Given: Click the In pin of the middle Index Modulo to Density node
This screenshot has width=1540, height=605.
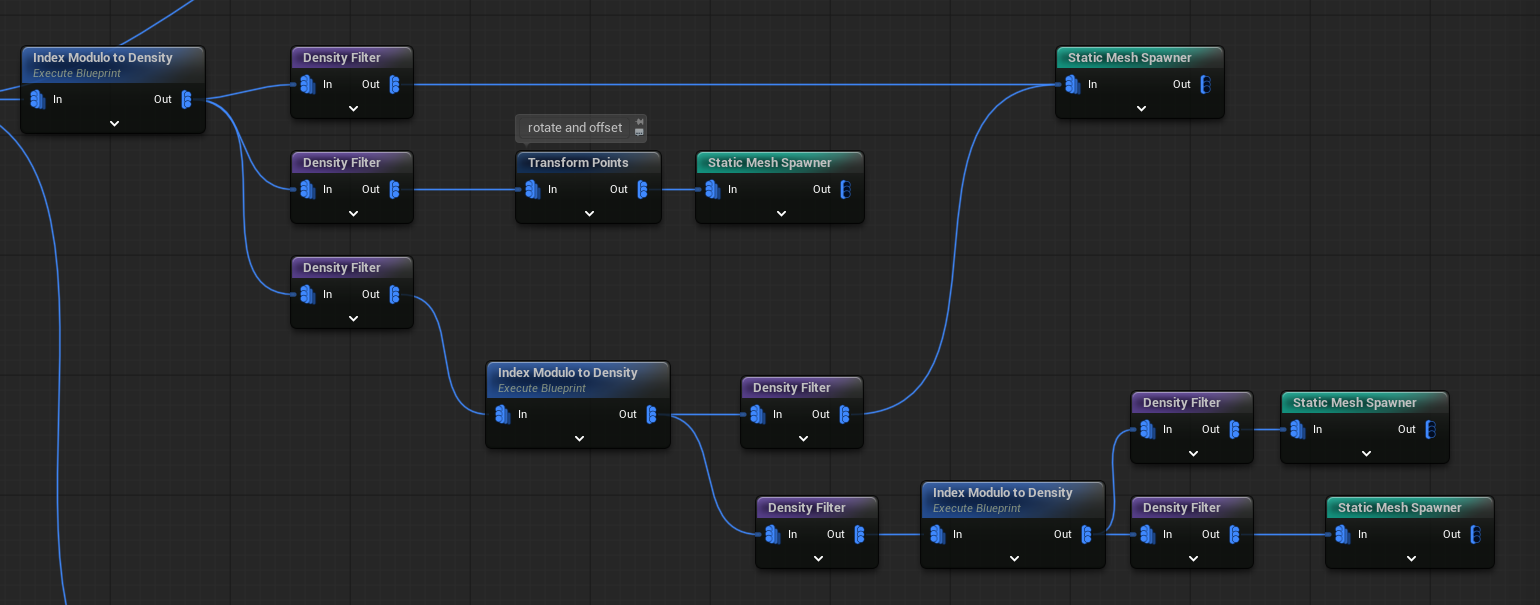Looking at the screenshot, I should click(502, 414).
